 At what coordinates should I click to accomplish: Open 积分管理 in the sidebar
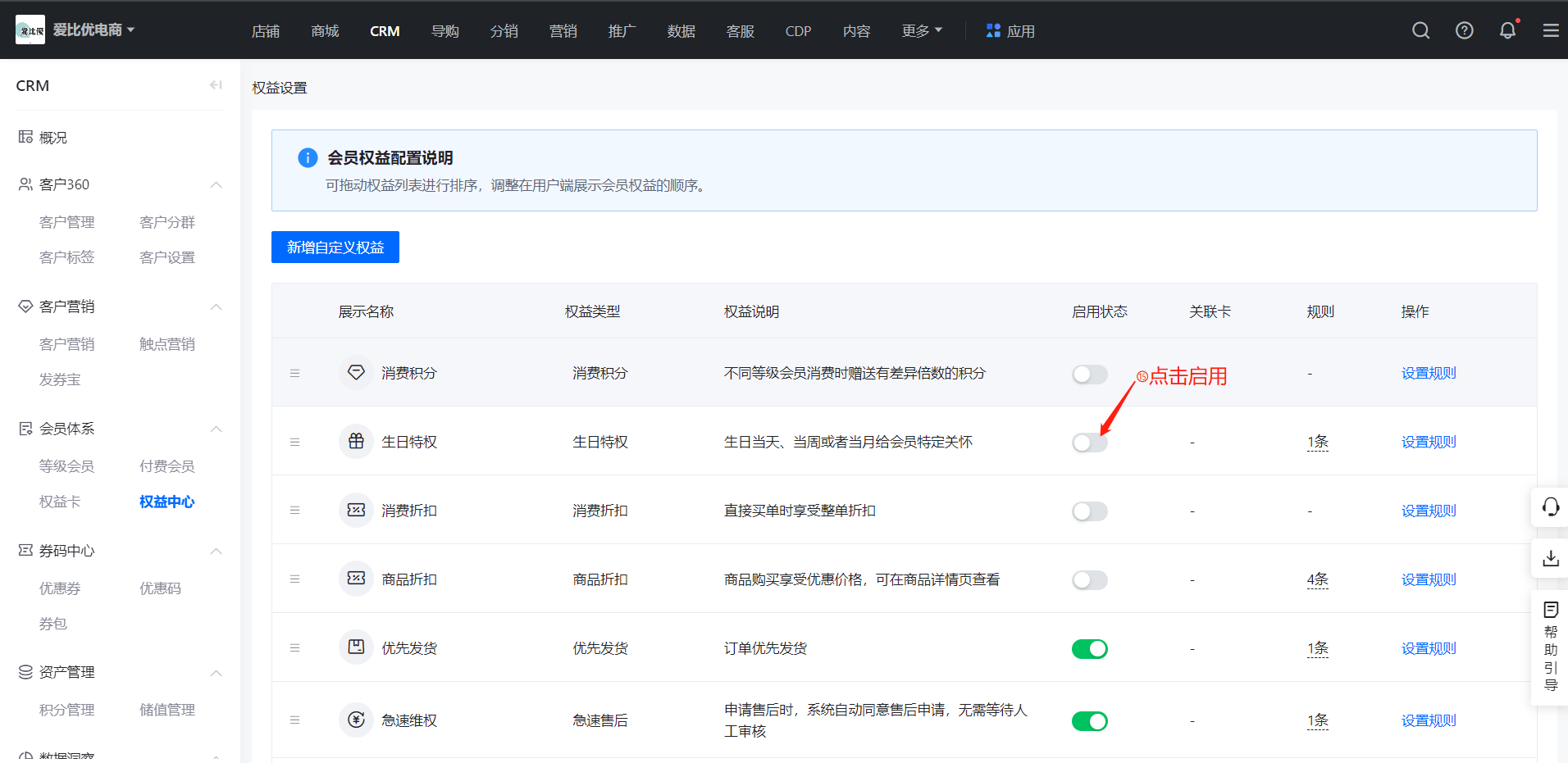67,710
